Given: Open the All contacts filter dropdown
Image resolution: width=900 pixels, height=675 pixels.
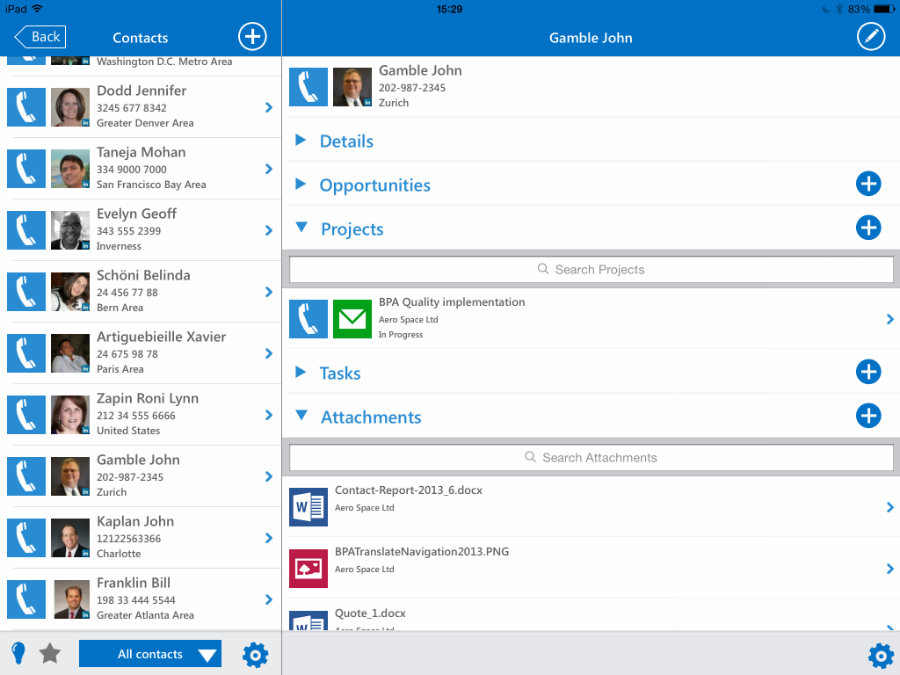Looking at the screenshot, I should pos(150,654).
